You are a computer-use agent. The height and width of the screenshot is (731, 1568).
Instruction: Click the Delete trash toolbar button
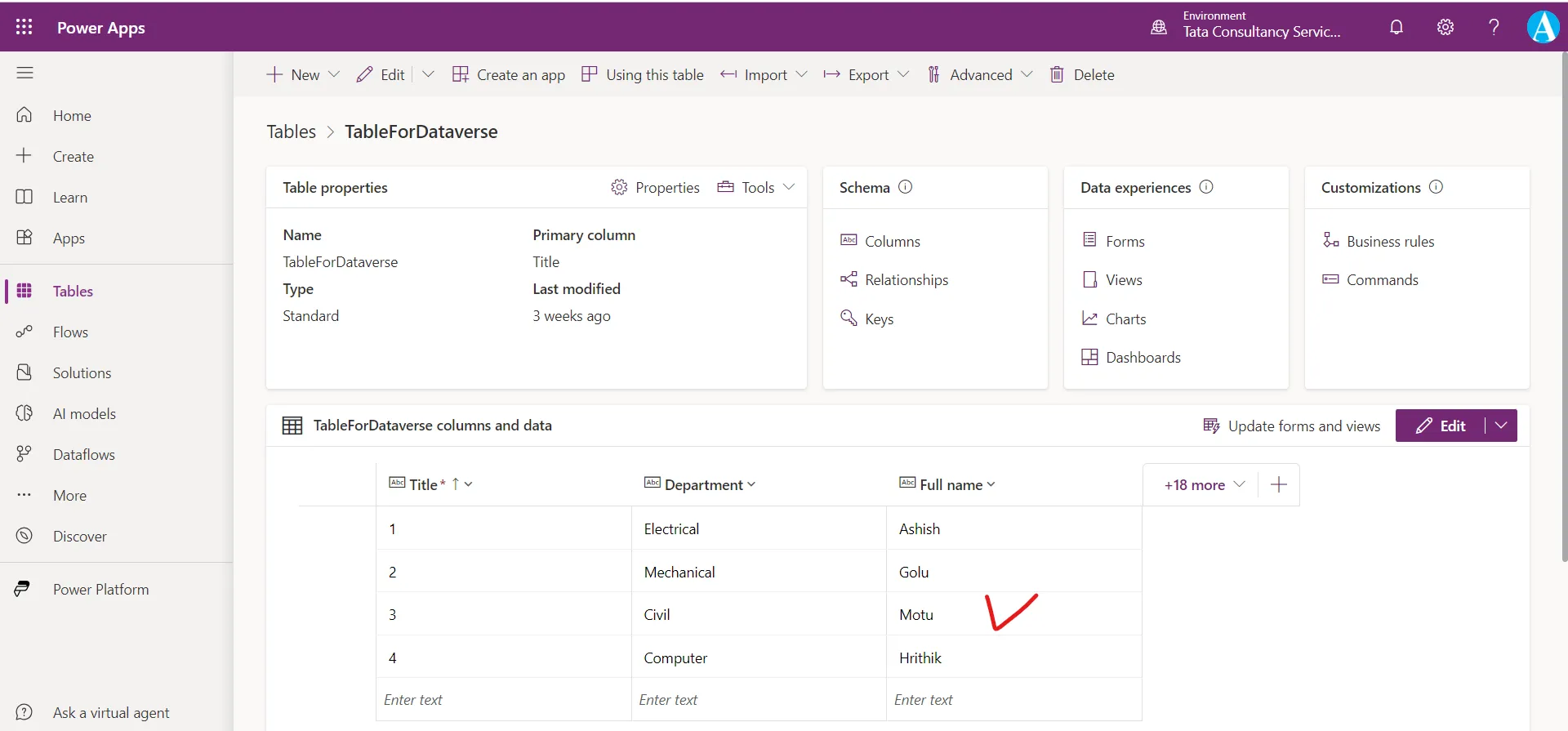coord(1082,74)
